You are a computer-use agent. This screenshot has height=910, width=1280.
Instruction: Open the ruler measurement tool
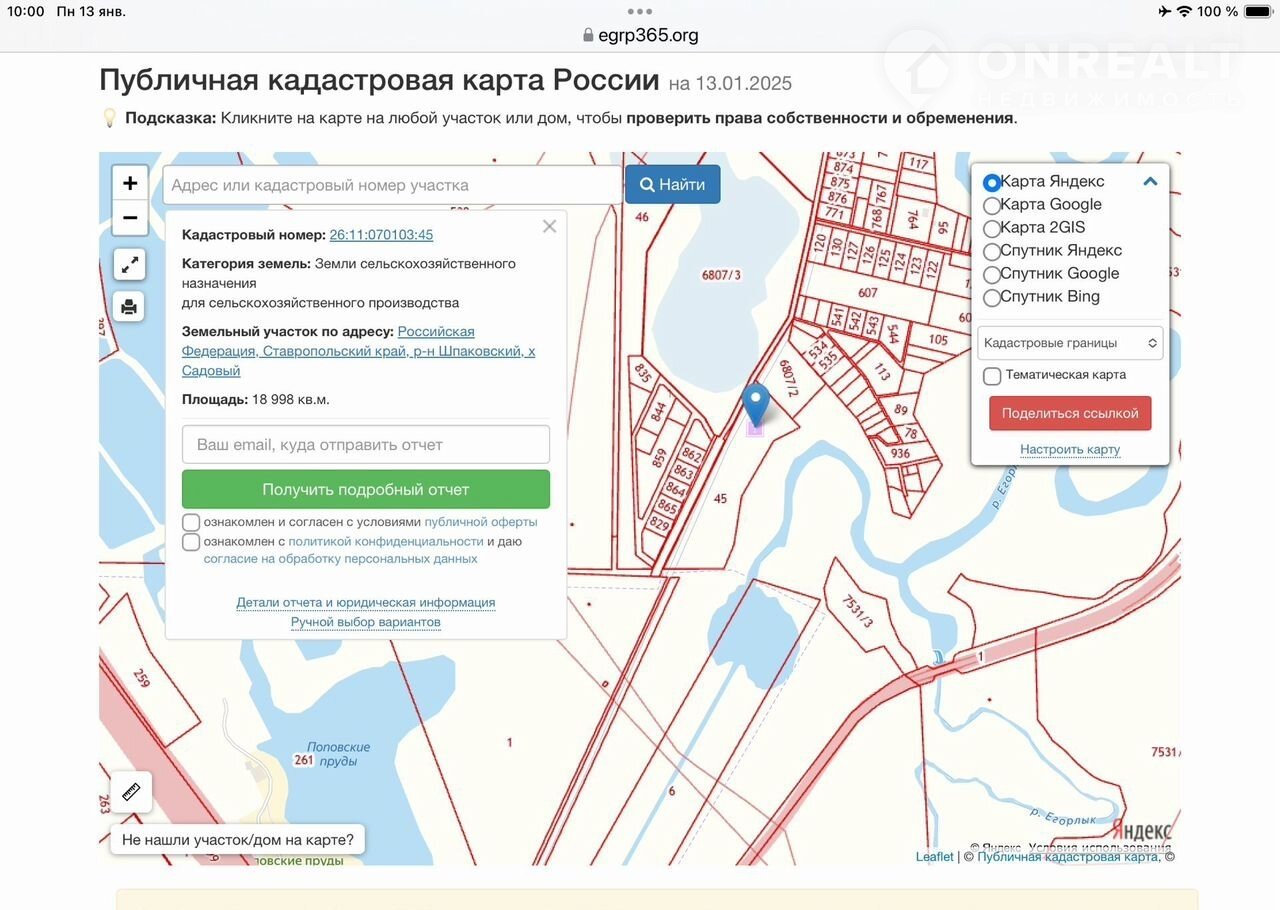point(131,792)
